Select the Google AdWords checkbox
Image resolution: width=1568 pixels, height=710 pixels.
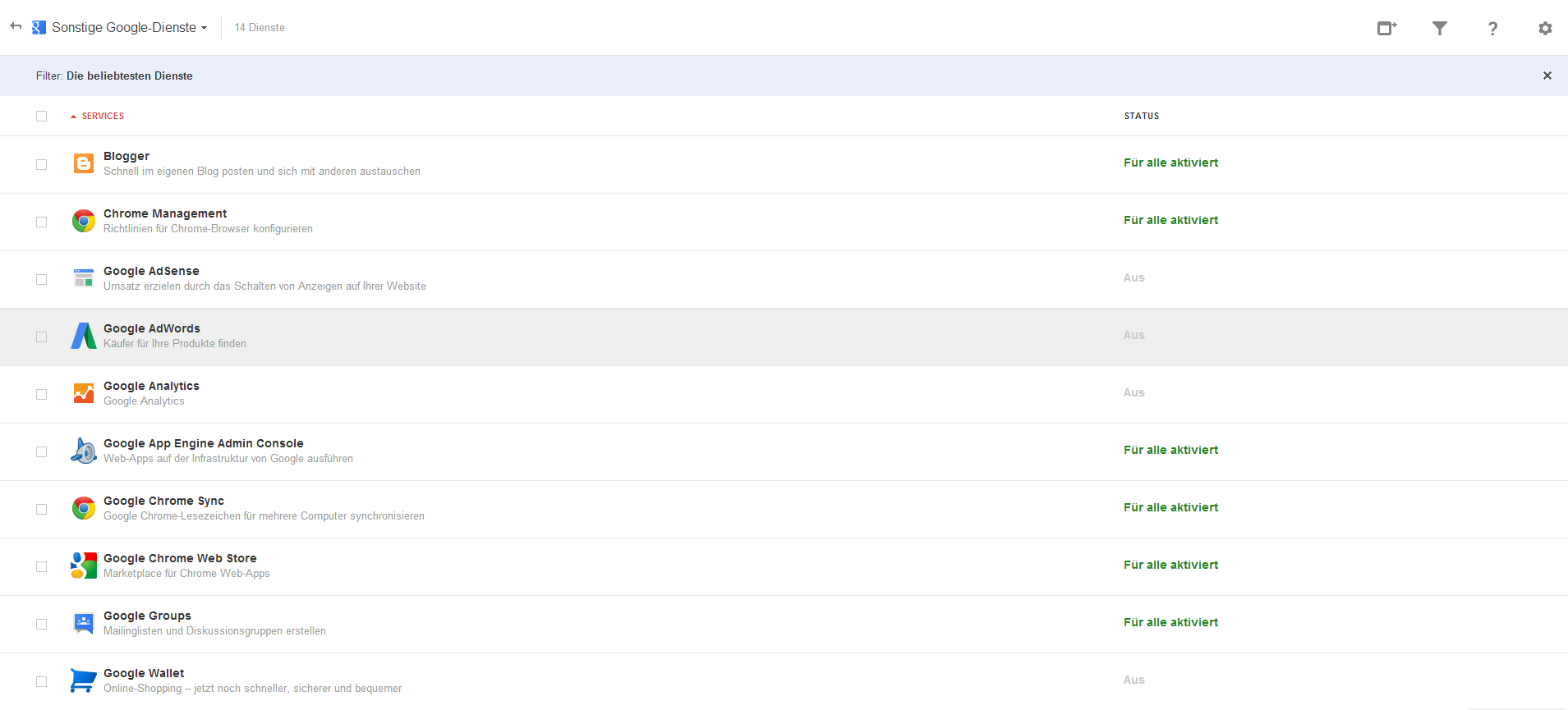coord(41,337)
